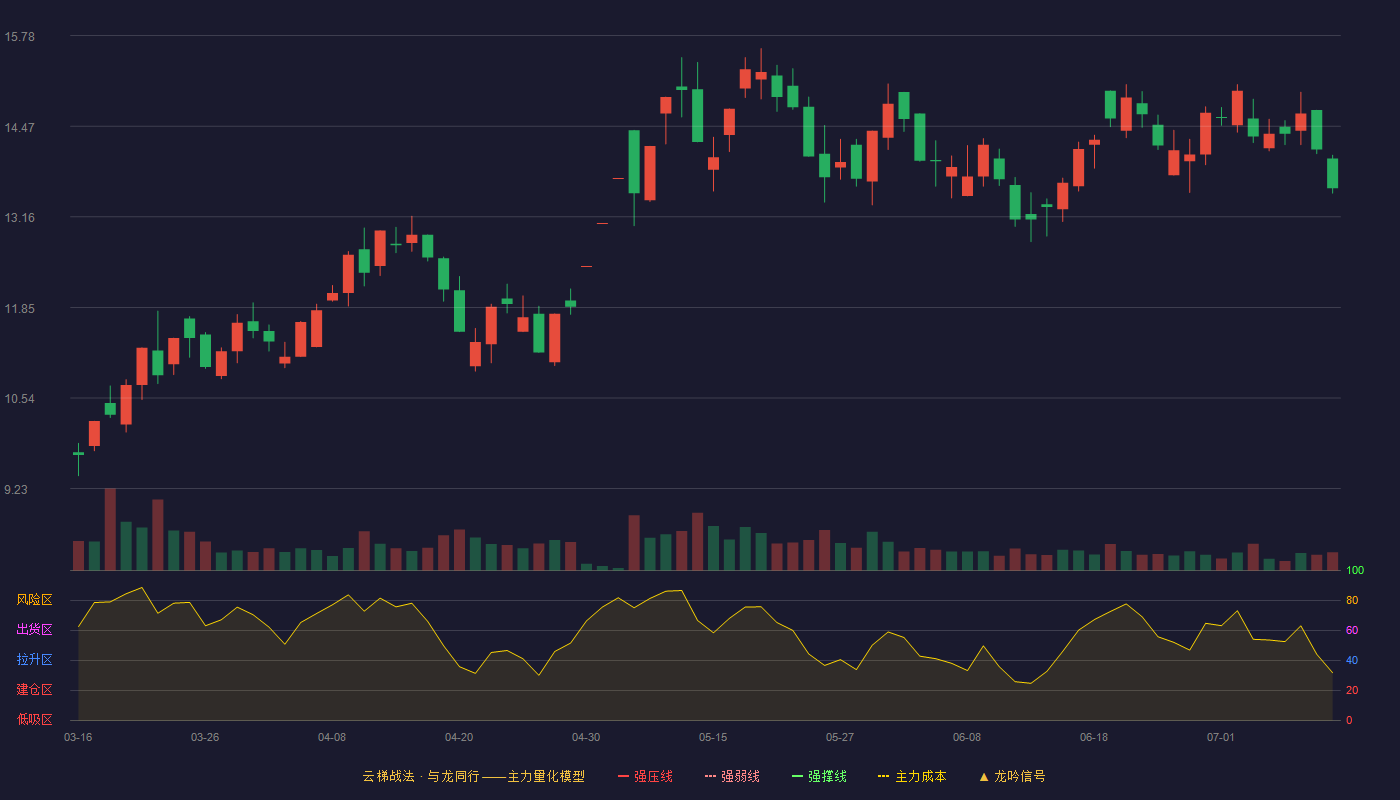Image resolution: width=1400 pixels, height=800 pixels.
Task: Click the 云梯战法 title text in legend
Action: pos(388,776)
